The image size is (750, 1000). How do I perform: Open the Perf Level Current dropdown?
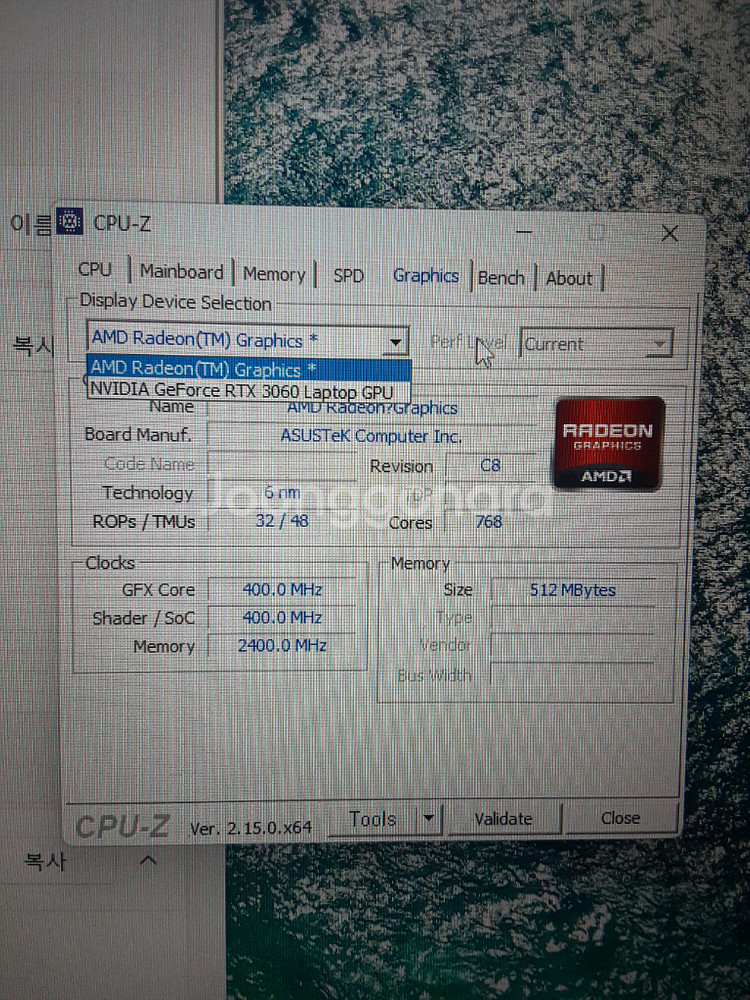click(597, 344)
